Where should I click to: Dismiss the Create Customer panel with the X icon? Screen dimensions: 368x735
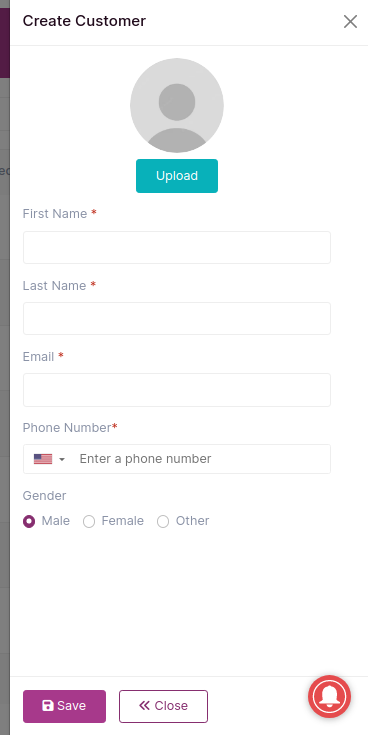pyautogui.click(x=350, y=22)
